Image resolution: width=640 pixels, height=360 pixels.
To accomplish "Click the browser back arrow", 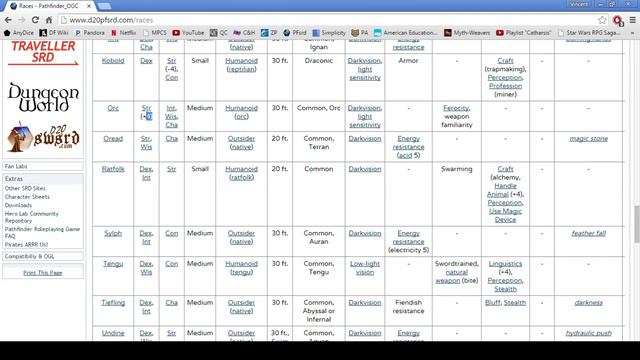I will [8, 20].
